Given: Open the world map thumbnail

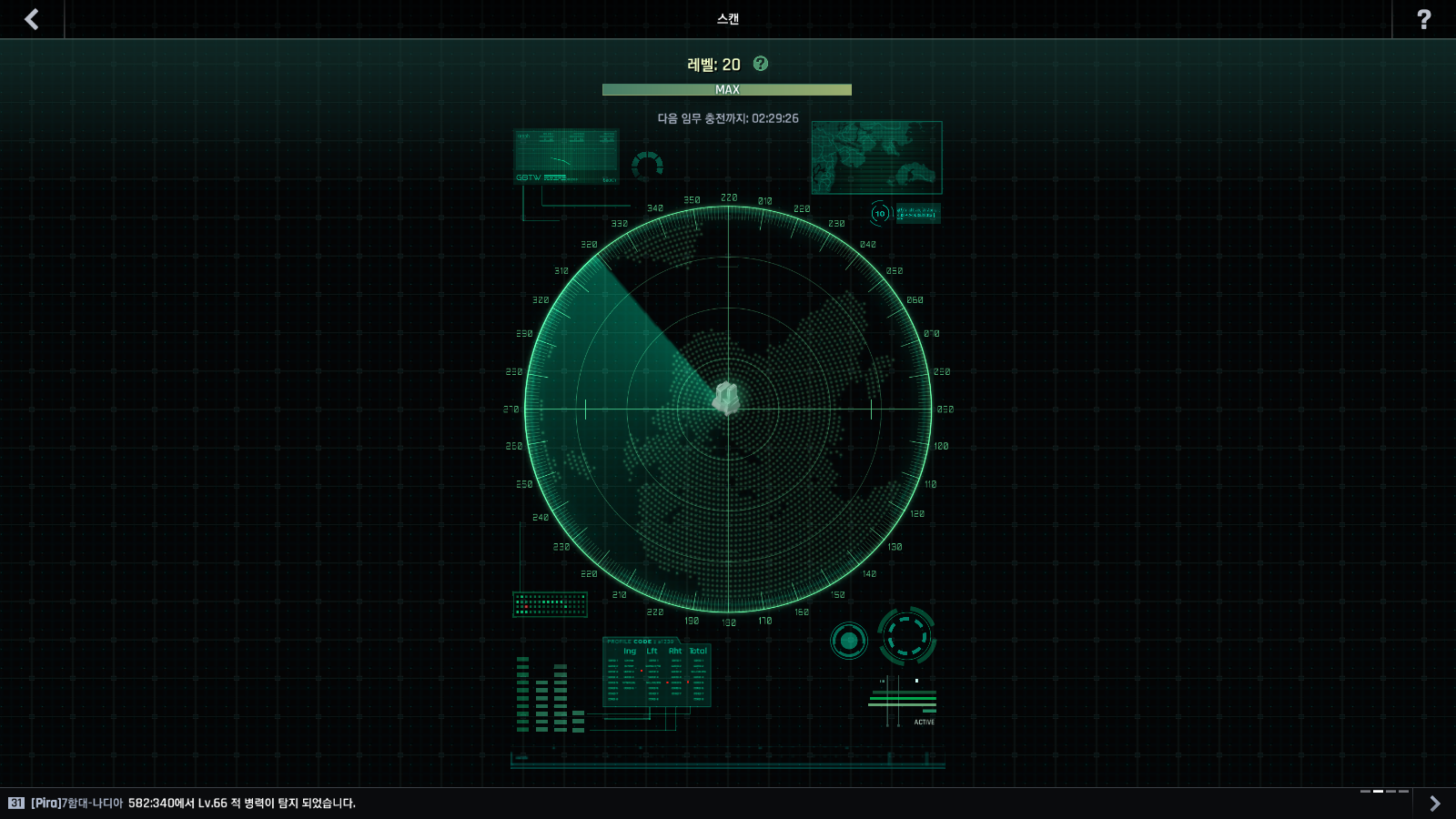Looking at the screenshot, I should coord(876,157).
